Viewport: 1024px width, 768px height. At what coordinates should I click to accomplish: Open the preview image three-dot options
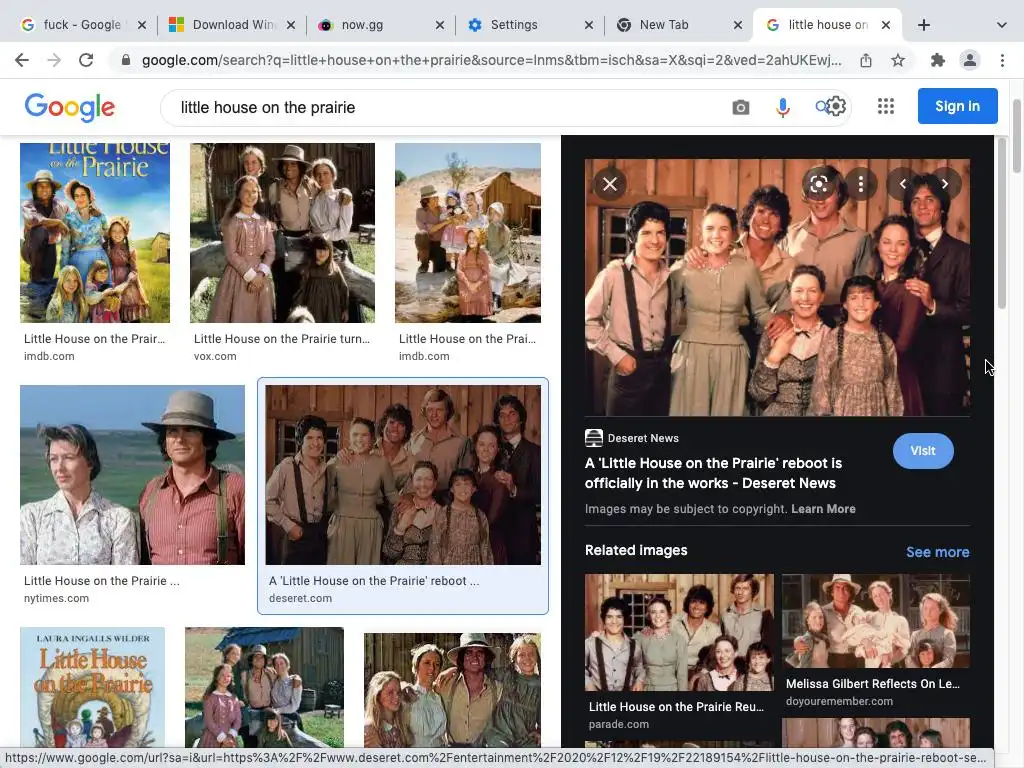tap(861, 184)
